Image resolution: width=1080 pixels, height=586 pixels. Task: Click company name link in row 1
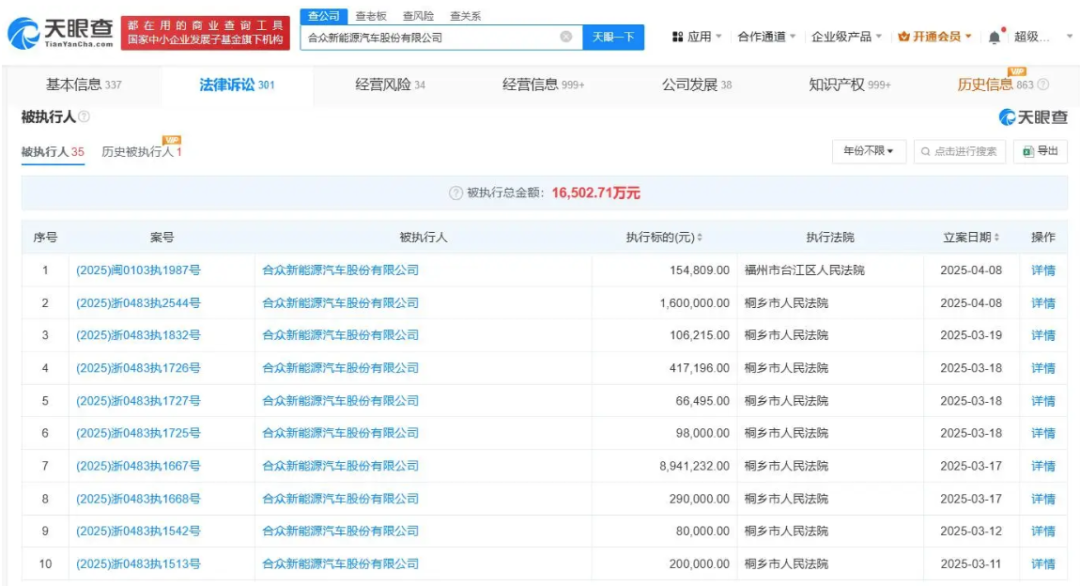click(x=340, y=270)
